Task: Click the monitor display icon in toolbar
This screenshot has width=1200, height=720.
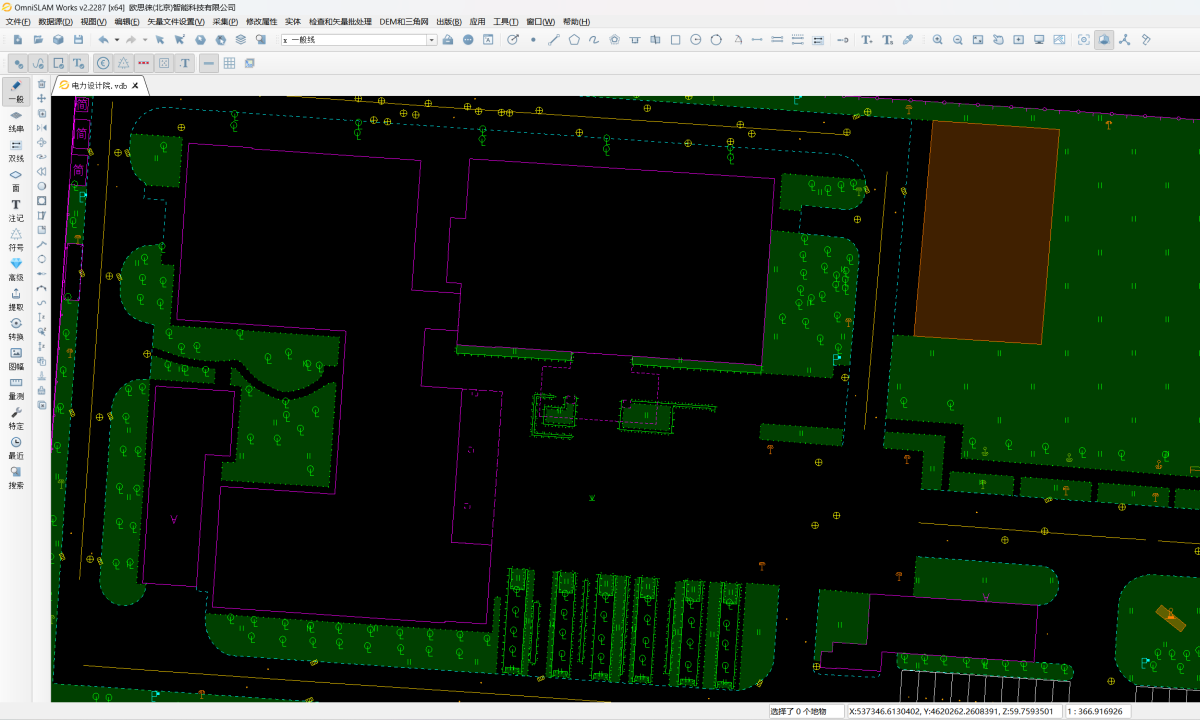Action: pyautogui.click(x=1039, y=40)
